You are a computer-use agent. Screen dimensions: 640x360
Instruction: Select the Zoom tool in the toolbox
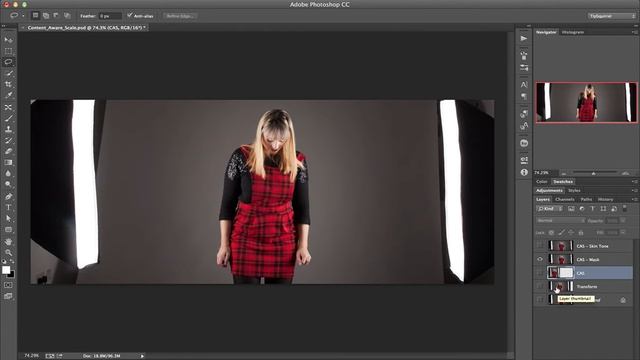point(8,253)
